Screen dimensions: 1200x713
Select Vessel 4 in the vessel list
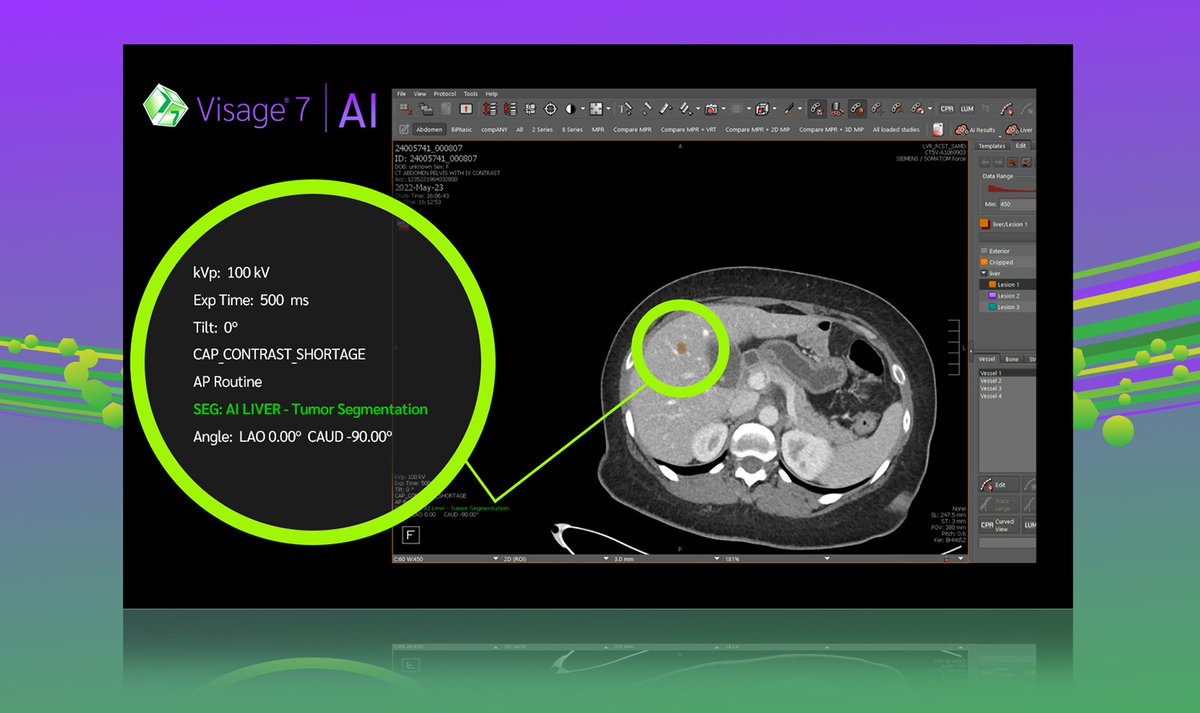tap(1007, 397)
